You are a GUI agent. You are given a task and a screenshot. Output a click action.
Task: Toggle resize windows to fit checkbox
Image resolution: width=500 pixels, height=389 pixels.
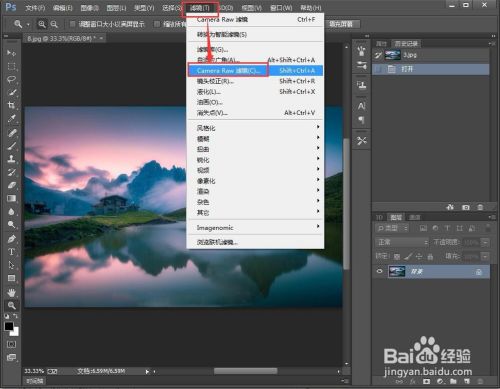[72, 24]
